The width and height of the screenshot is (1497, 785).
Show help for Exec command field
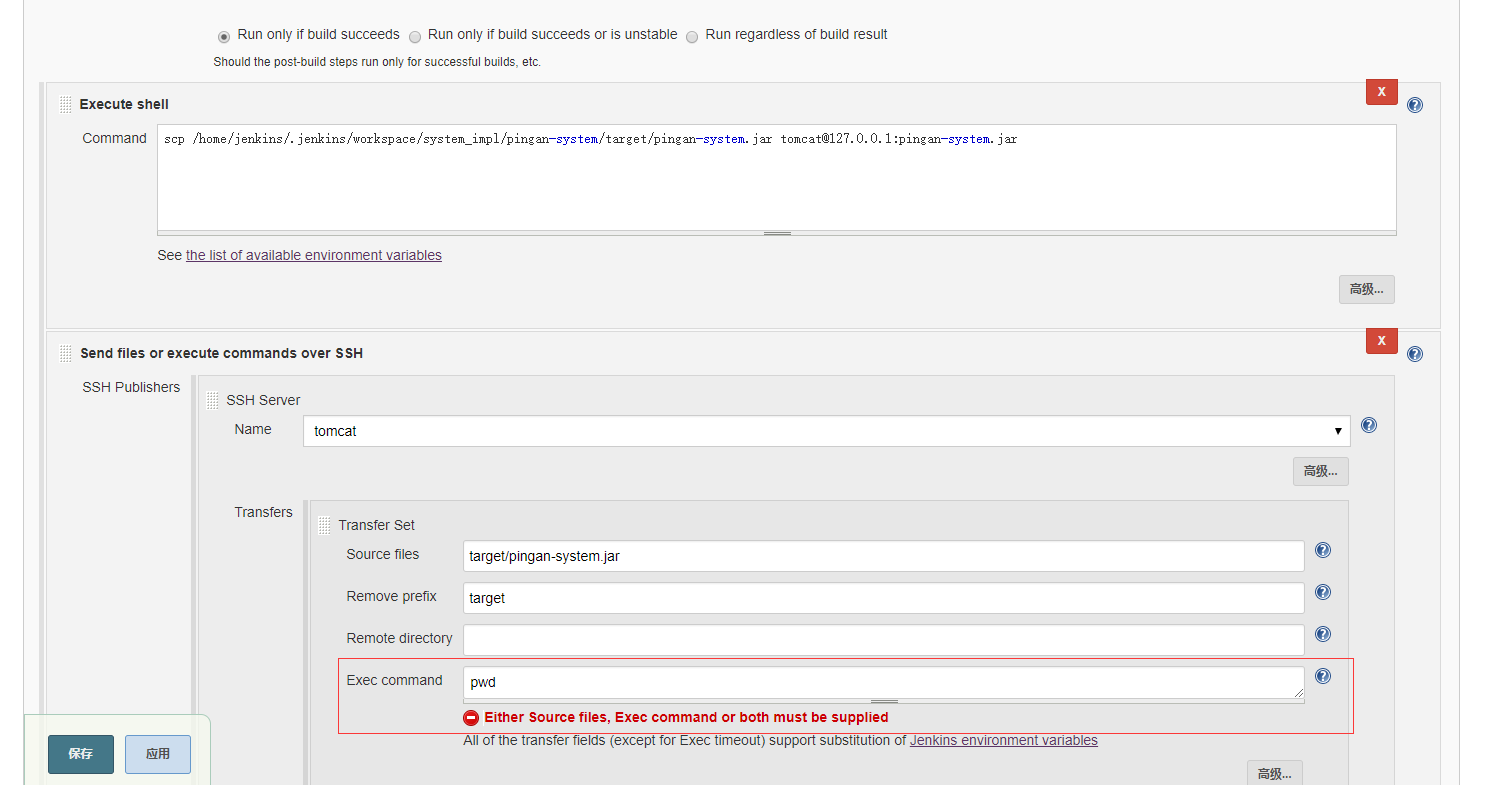click(1322, 676)
